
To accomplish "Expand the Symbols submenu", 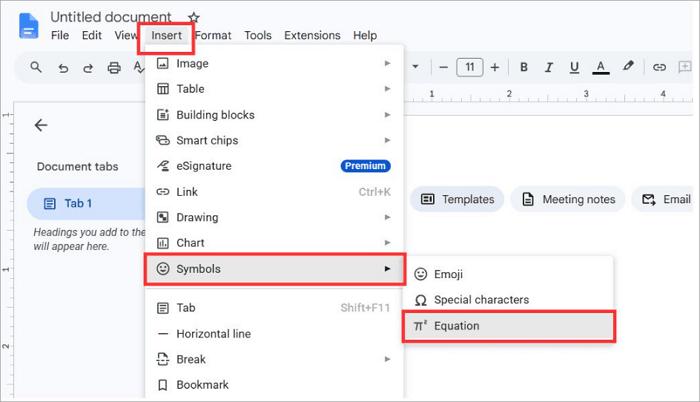I will [x=275, y=269].
